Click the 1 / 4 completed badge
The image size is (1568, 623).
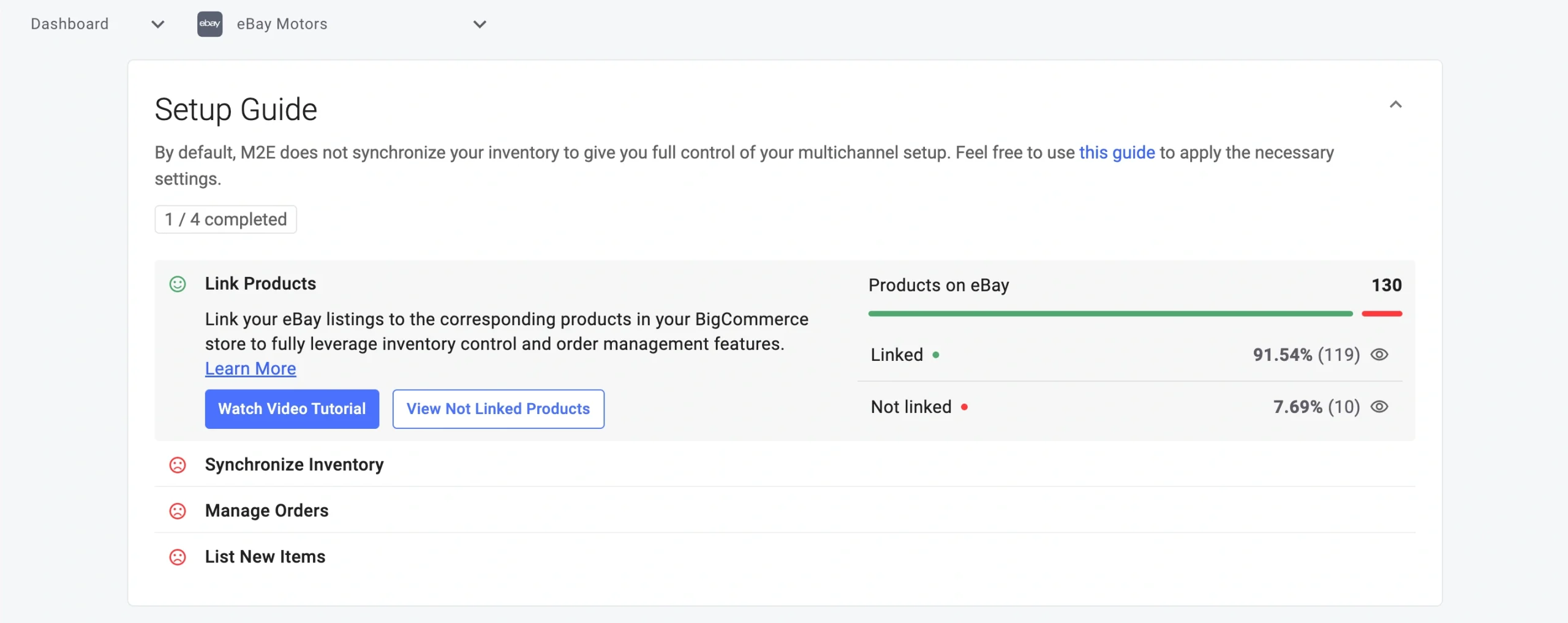tap(225, 219)
